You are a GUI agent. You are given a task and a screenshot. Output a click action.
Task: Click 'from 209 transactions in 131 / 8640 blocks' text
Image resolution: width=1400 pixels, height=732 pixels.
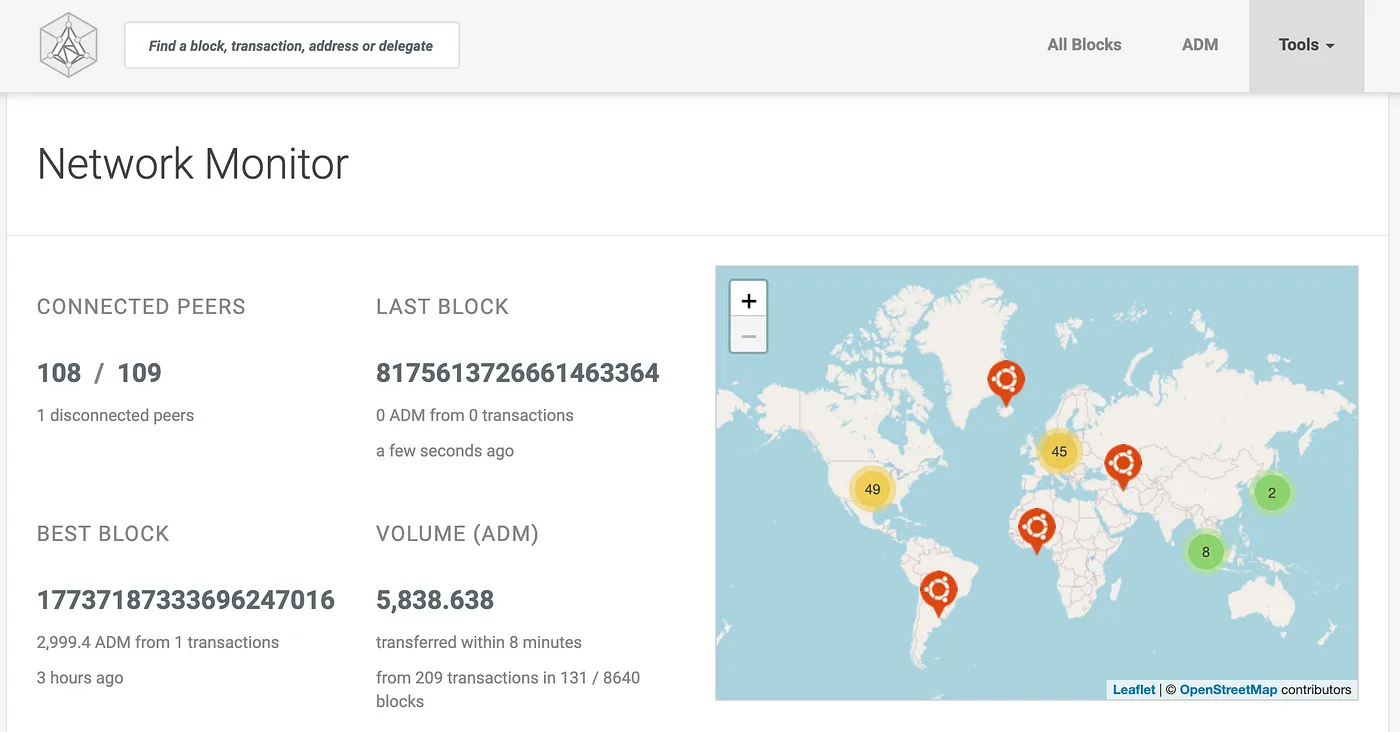508,689
